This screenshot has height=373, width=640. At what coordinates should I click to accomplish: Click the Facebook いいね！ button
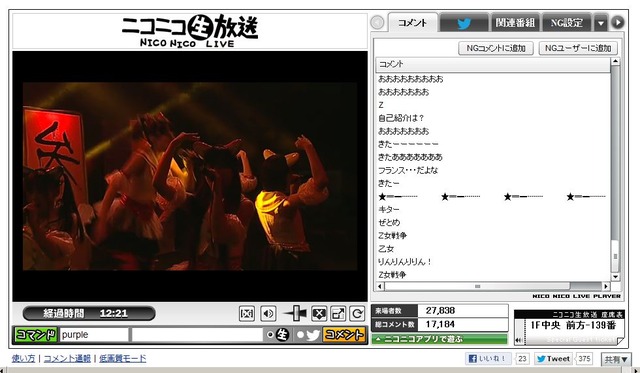488,359
